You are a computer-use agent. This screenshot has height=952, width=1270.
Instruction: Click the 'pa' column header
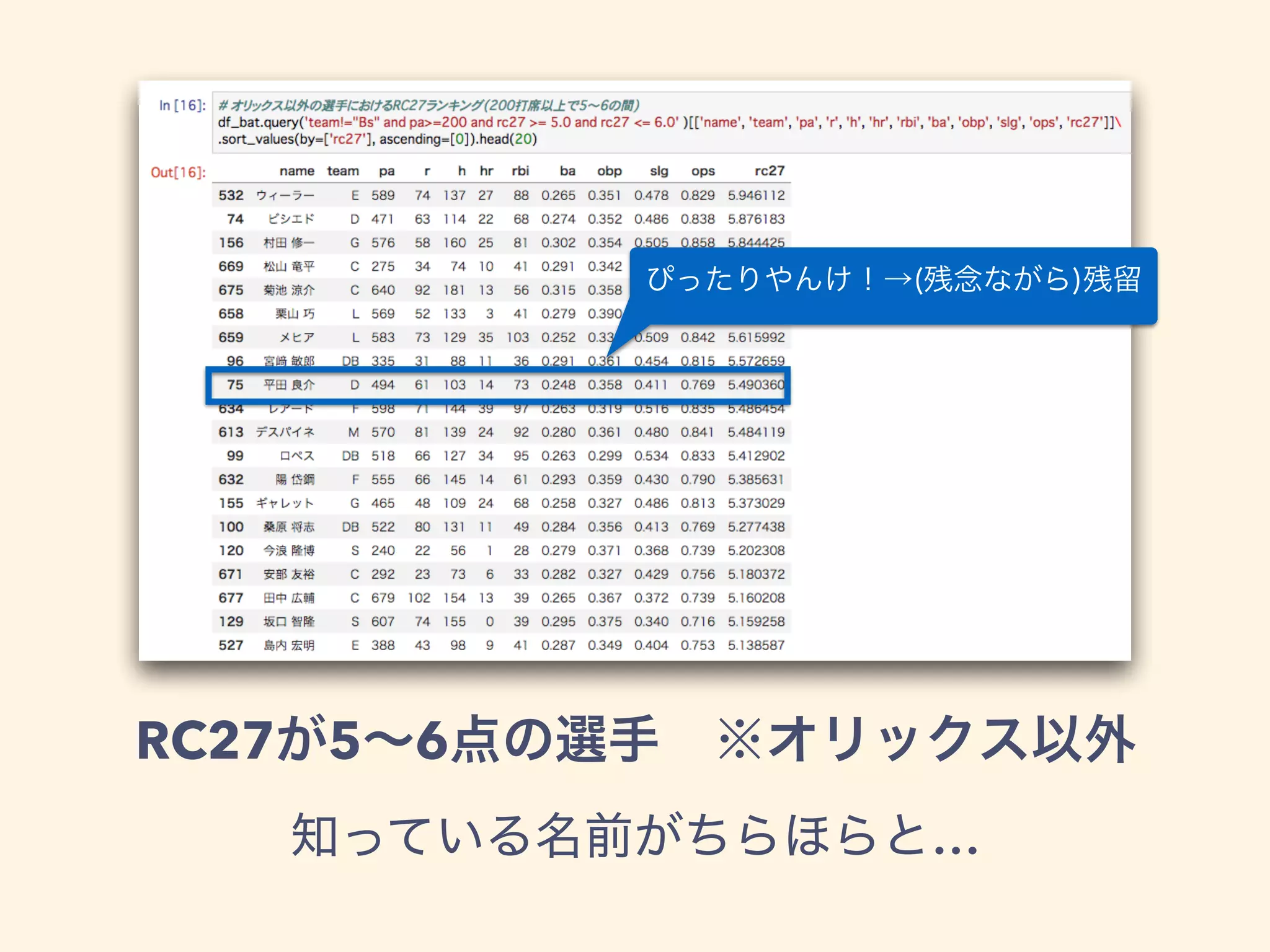[387, 172]
